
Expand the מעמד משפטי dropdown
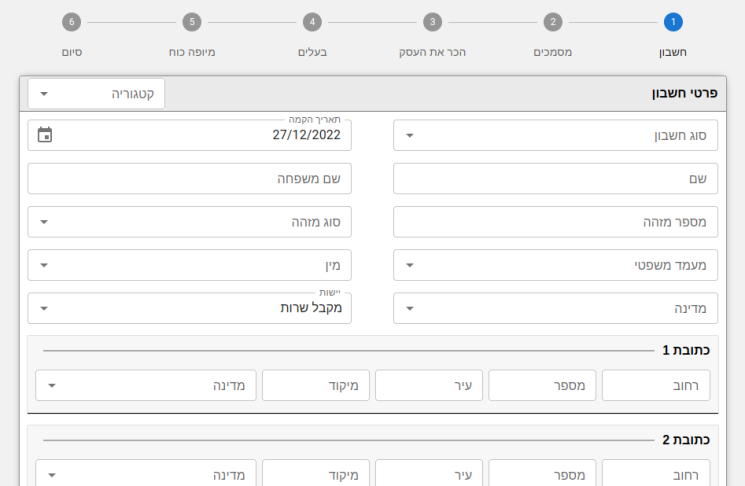pos(555,265)
